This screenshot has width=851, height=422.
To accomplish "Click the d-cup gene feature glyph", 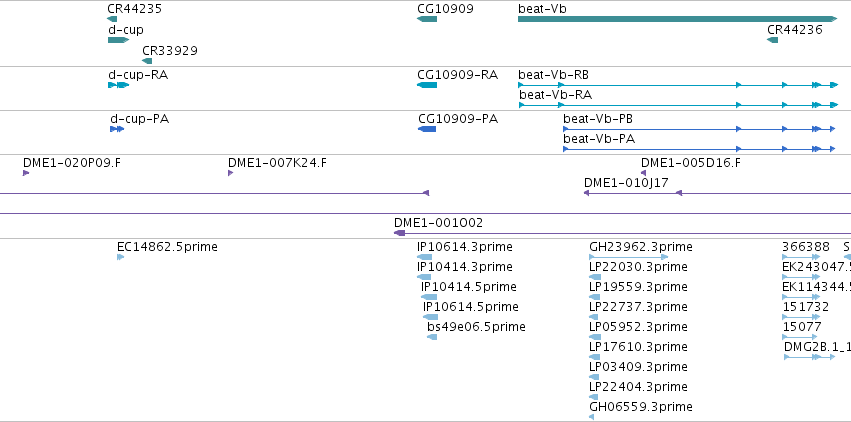I will click(x=118, y=40).
